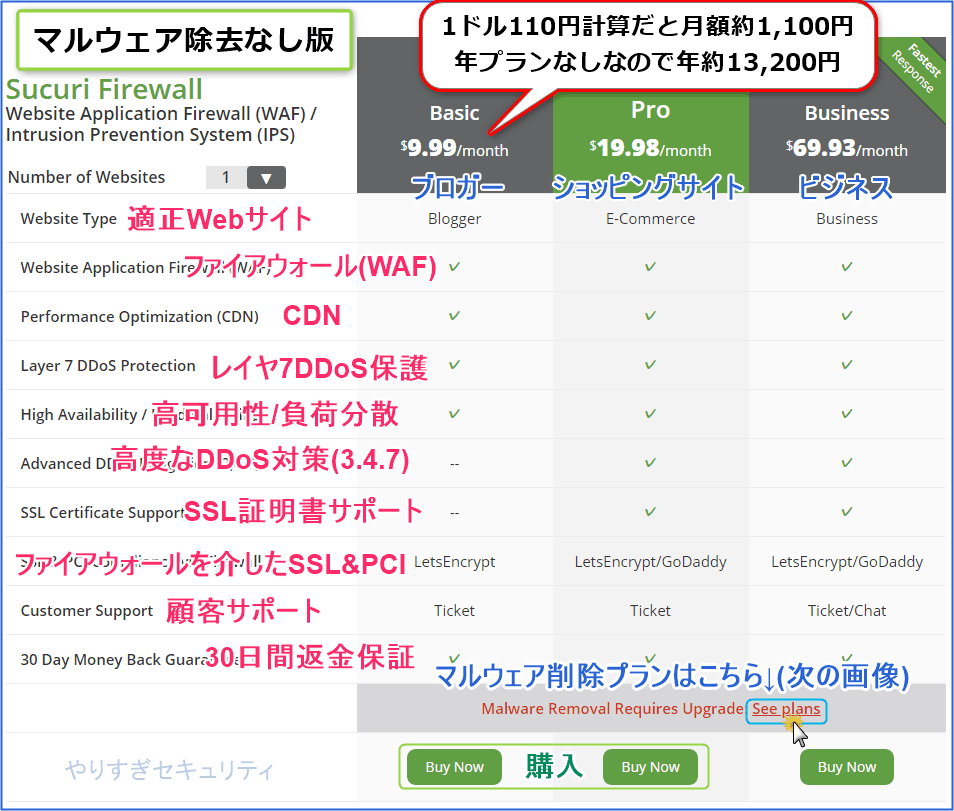Click the Pro checkmark for Layer 7 DDoS Protection

pyautogui.click(x=650, y=365)
